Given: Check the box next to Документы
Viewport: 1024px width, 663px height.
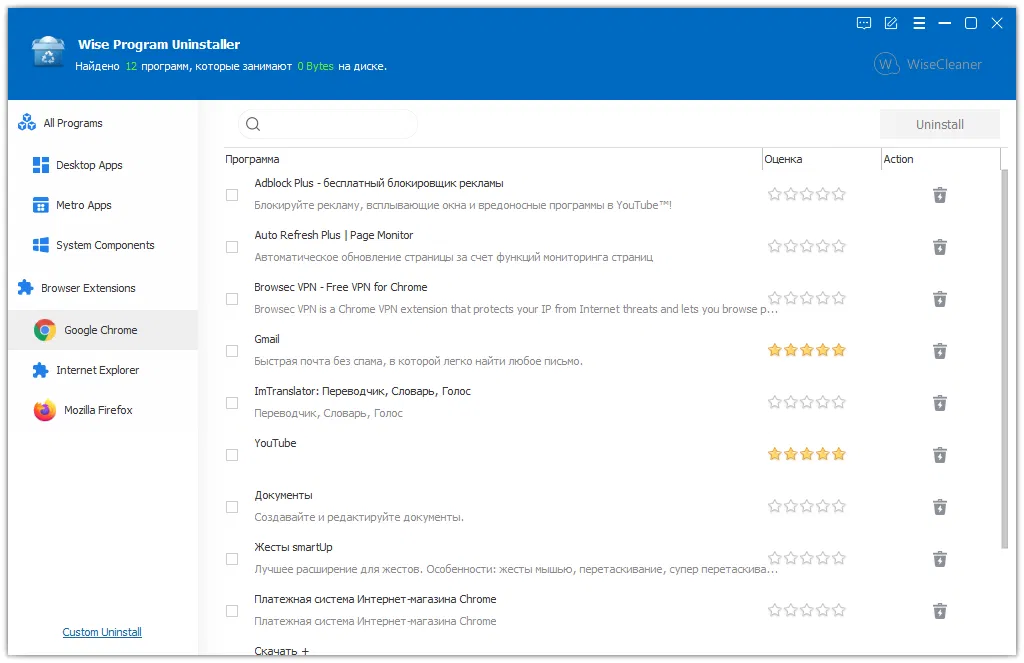Looking at the screenshot, I should [x=232, y=507].
